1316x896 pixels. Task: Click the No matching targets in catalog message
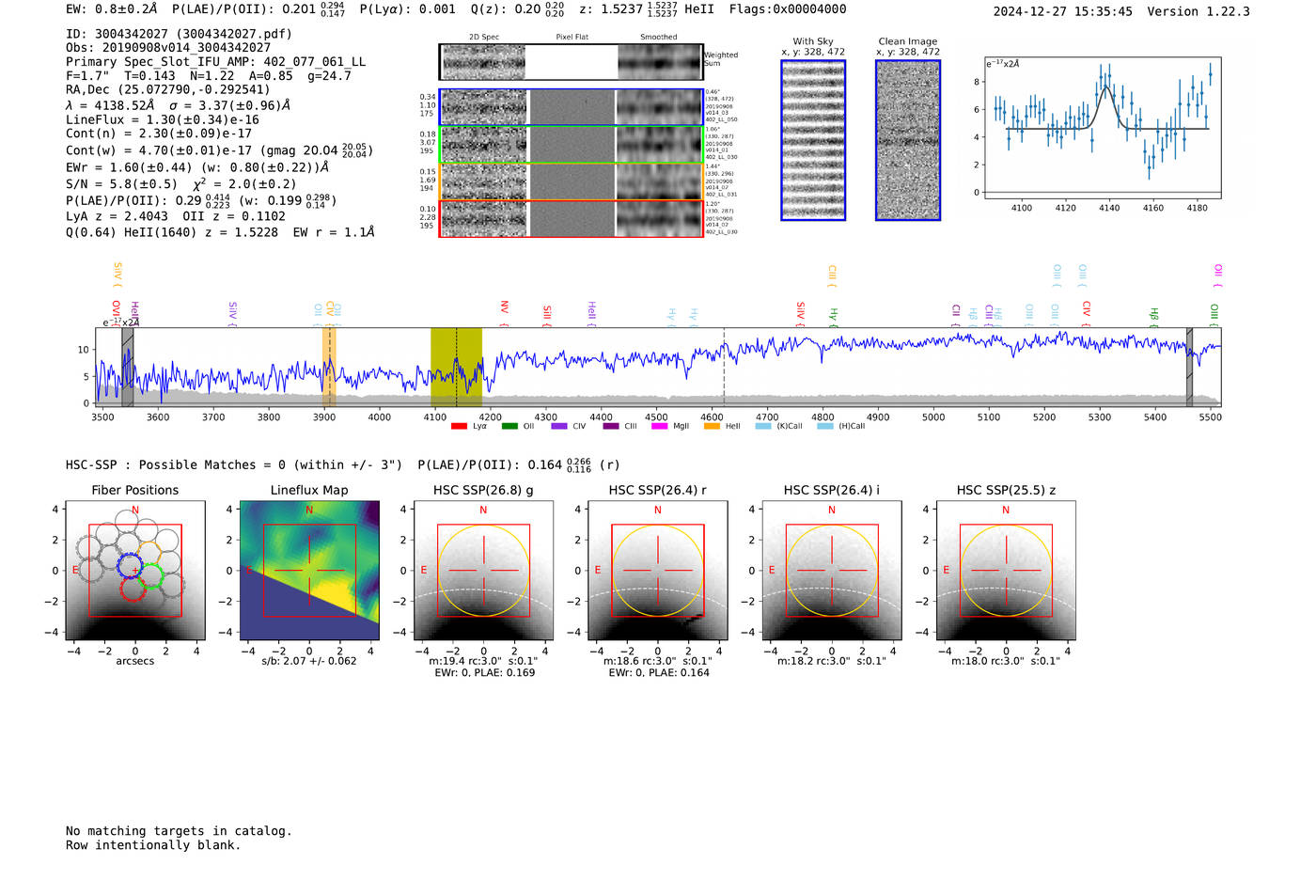(x=179, y=831)
